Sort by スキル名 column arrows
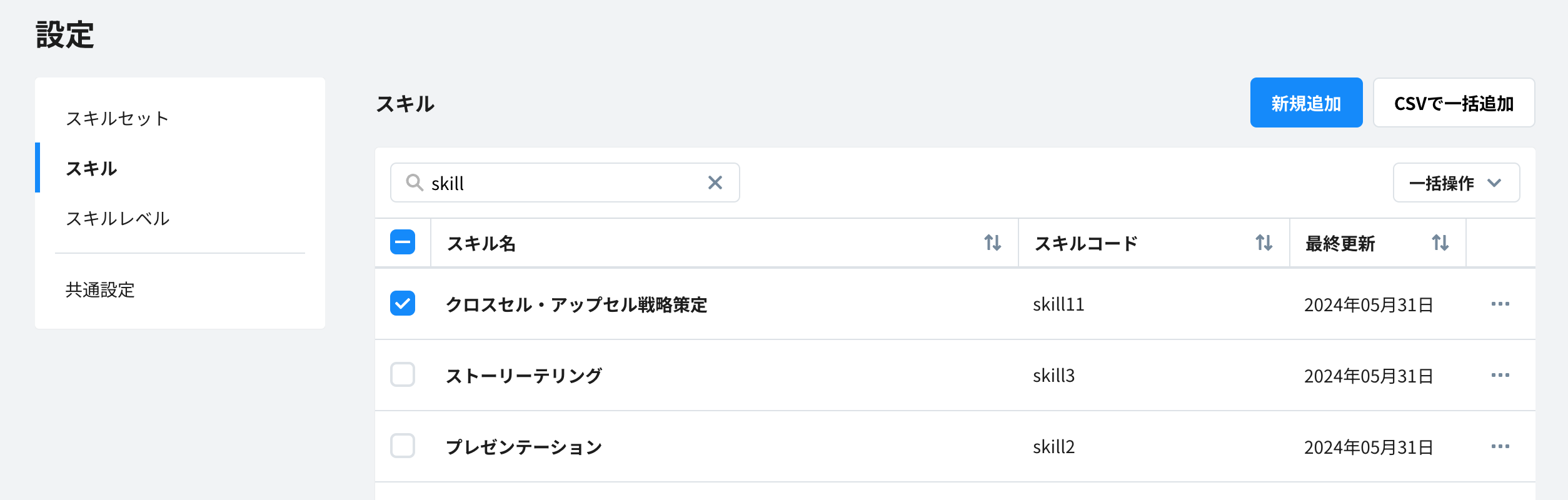The width and height of the screenshot is (1568, 500). point(992,242)
